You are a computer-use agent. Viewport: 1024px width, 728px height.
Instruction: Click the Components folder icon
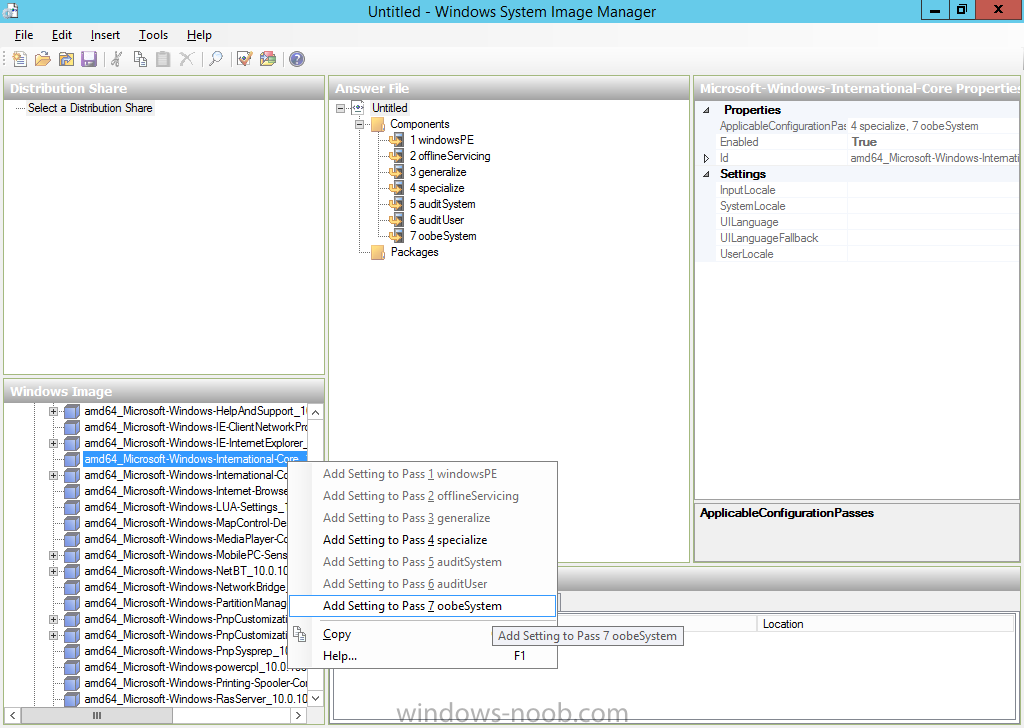click(x=378, y=124)
